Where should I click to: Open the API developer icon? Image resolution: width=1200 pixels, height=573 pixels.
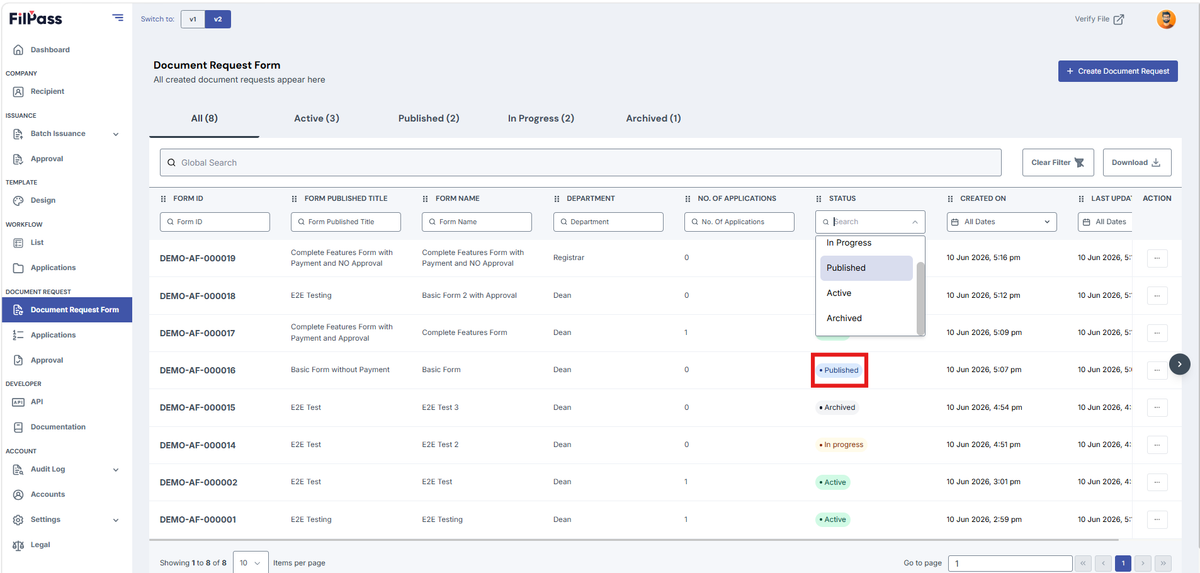click(18, 402)
